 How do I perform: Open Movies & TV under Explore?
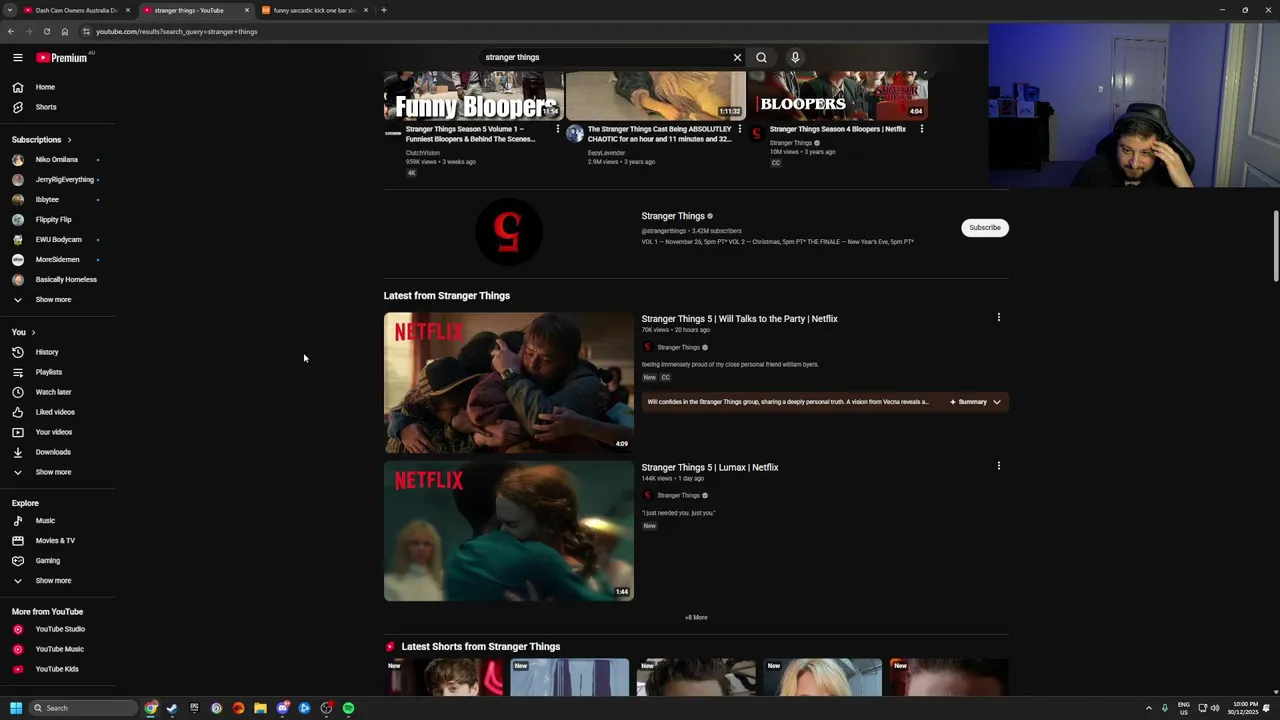57,541
